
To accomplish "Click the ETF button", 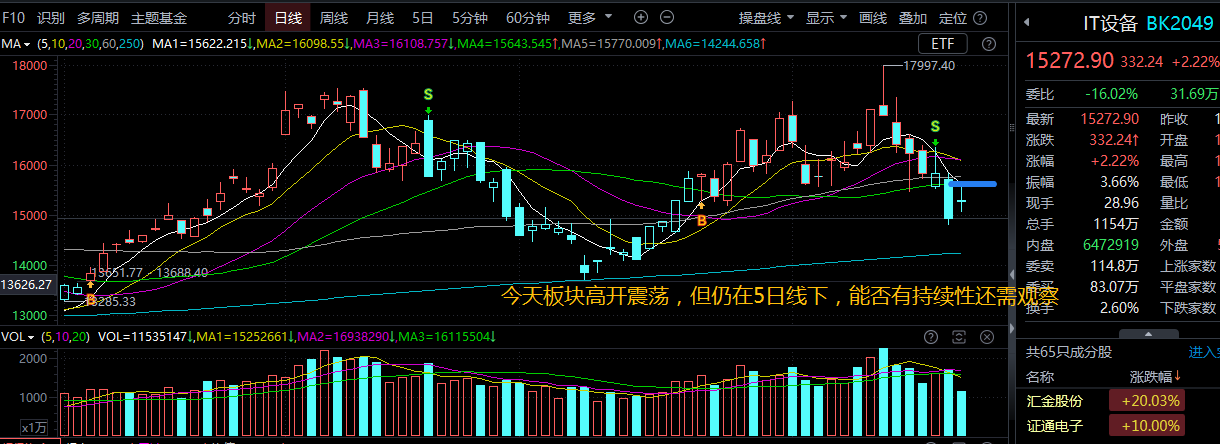I will coord(943,44).
